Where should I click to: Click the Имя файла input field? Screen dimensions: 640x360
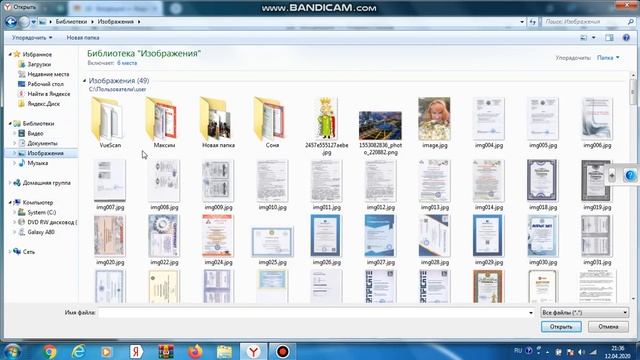[x=313, y=313]
